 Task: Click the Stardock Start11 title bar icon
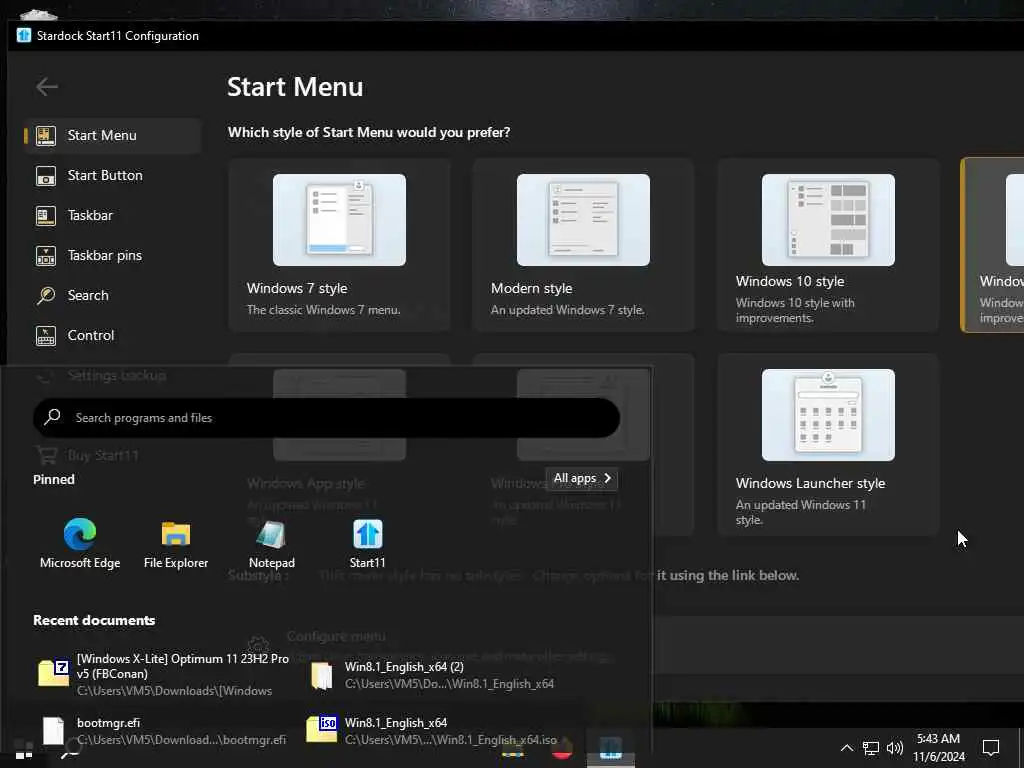click(x=24, y=35)
